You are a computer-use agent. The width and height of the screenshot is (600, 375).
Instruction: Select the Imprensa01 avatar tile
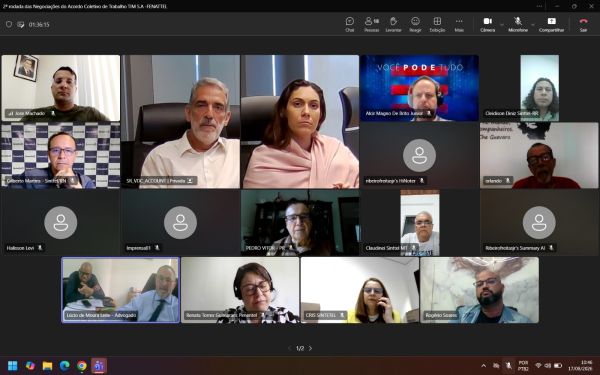coord(181,223)
